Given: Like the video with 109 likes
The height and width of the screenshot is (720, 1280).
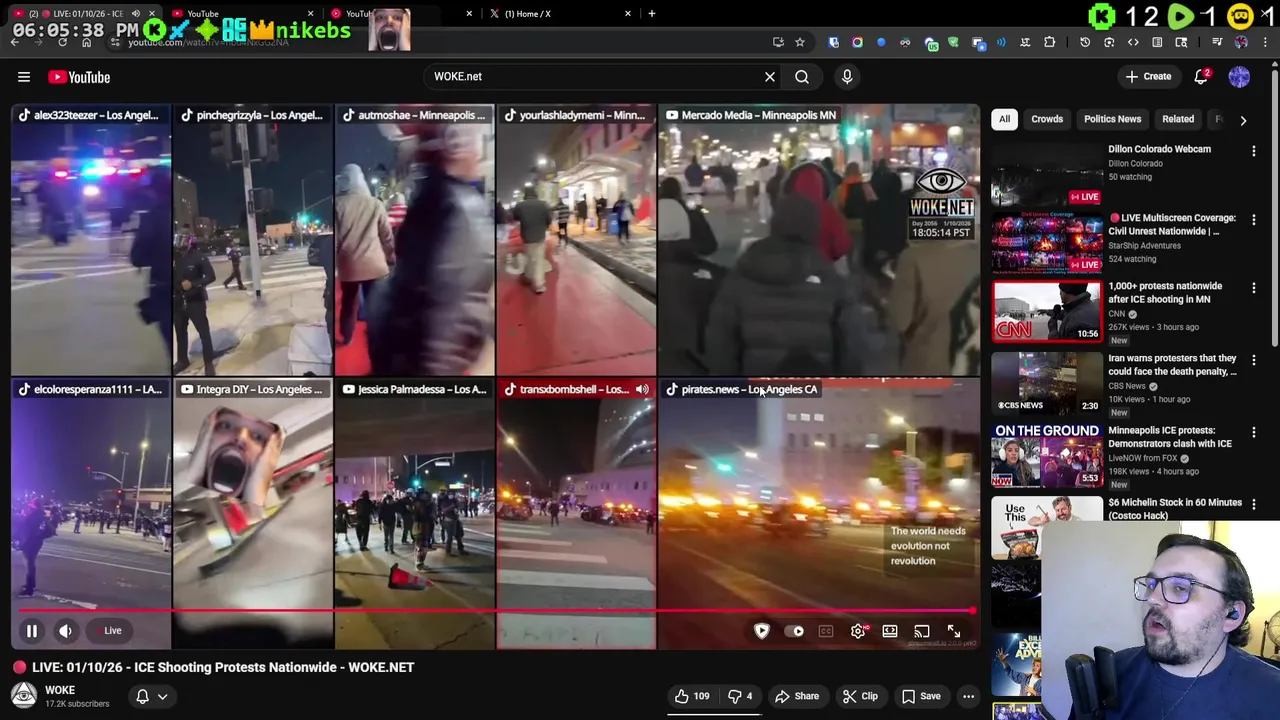Looking at the screenshot, I should [692, 696].
